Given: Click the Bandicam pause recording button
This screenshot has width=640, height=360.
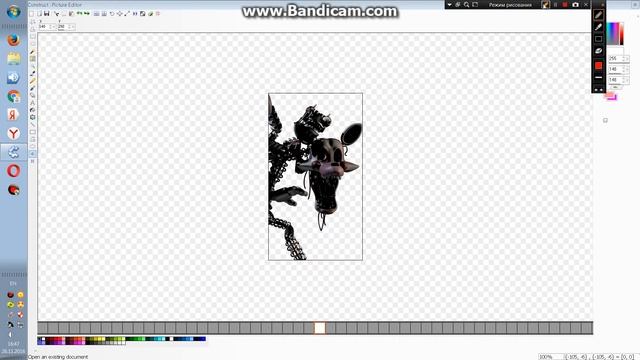Looking at the screenshot, I should 555,5.
